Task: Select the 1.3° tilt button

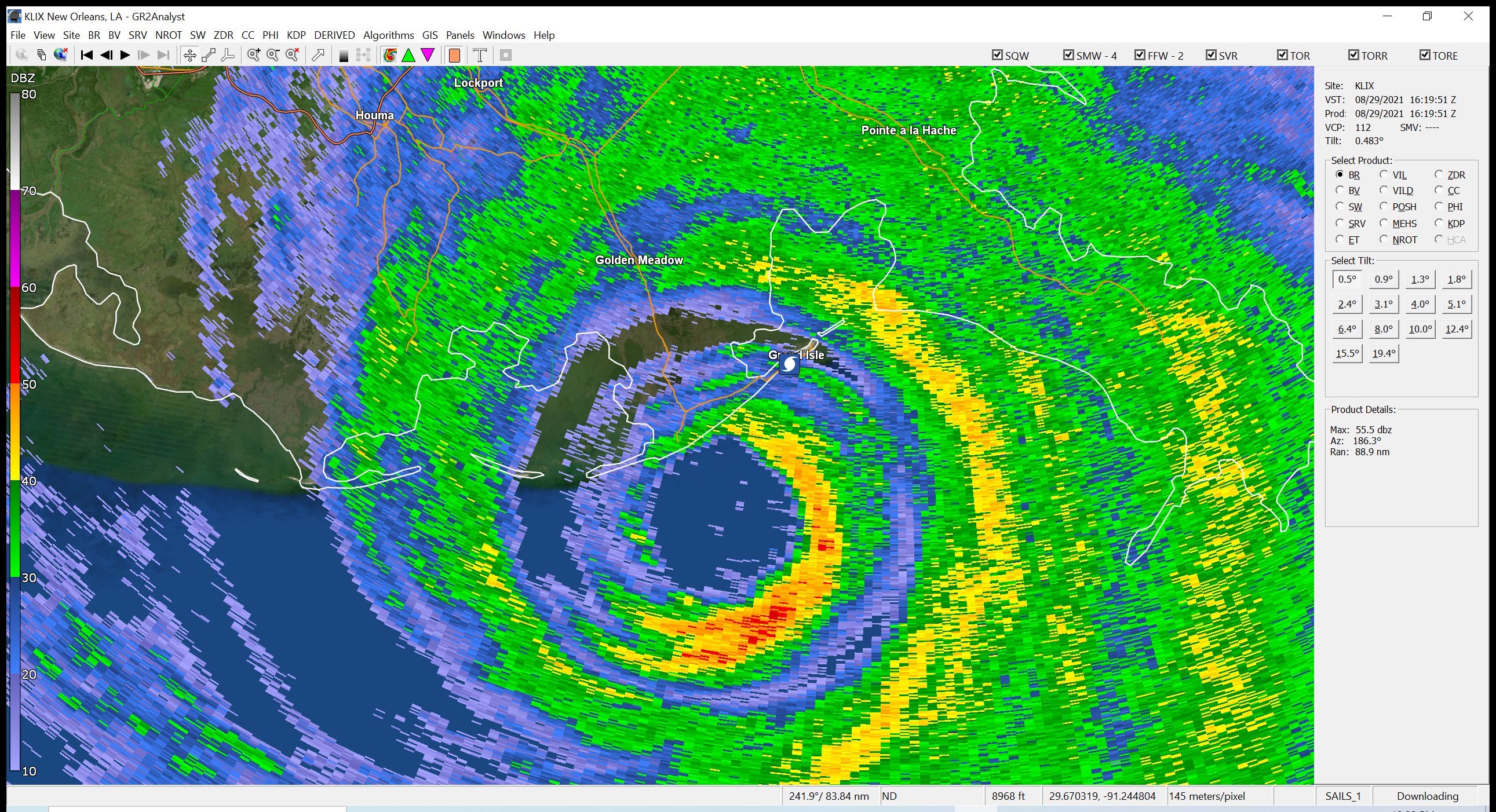Action: point(1420,279)
